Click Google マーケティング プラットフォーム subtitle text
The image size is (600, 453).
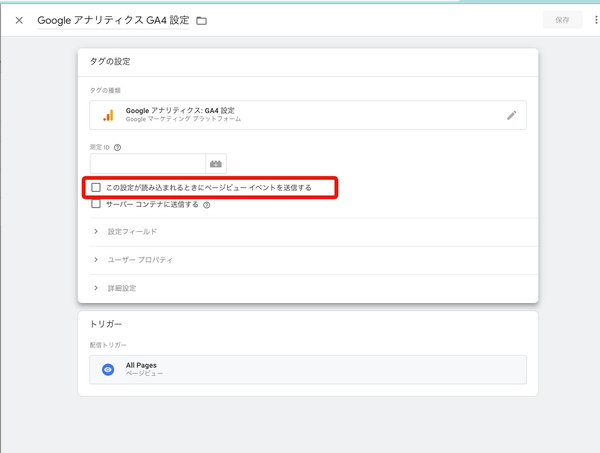[x=183, y=119]
